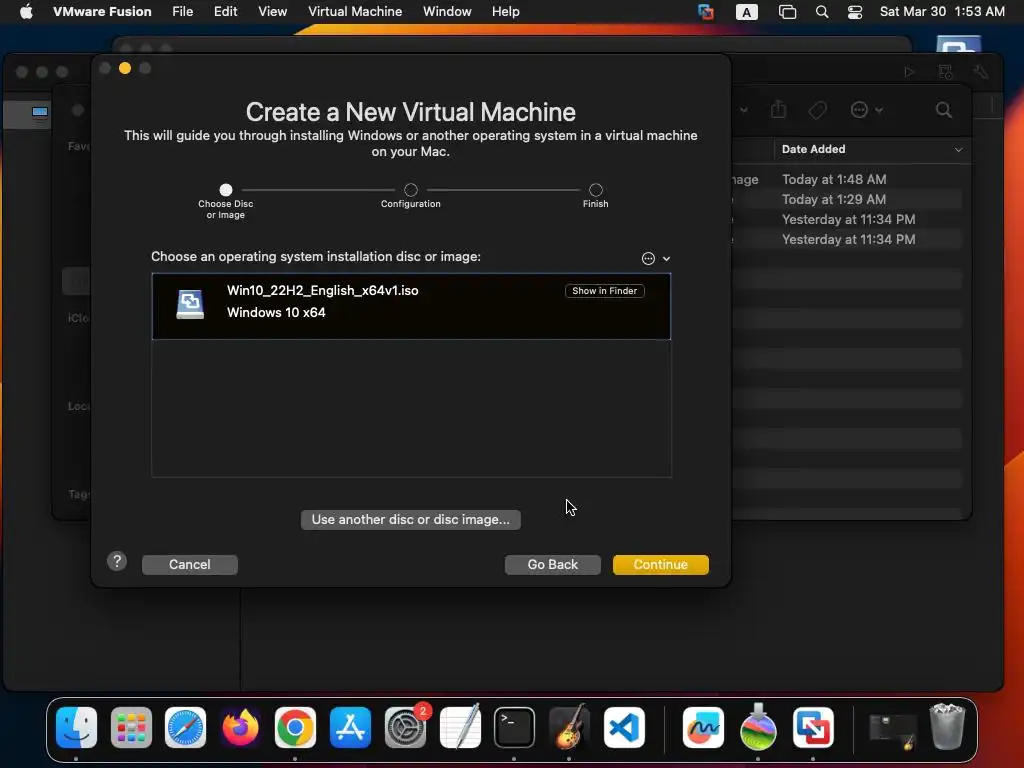
Task: Click the desktop VMware disk icon at top right
Action: point(959,46)
